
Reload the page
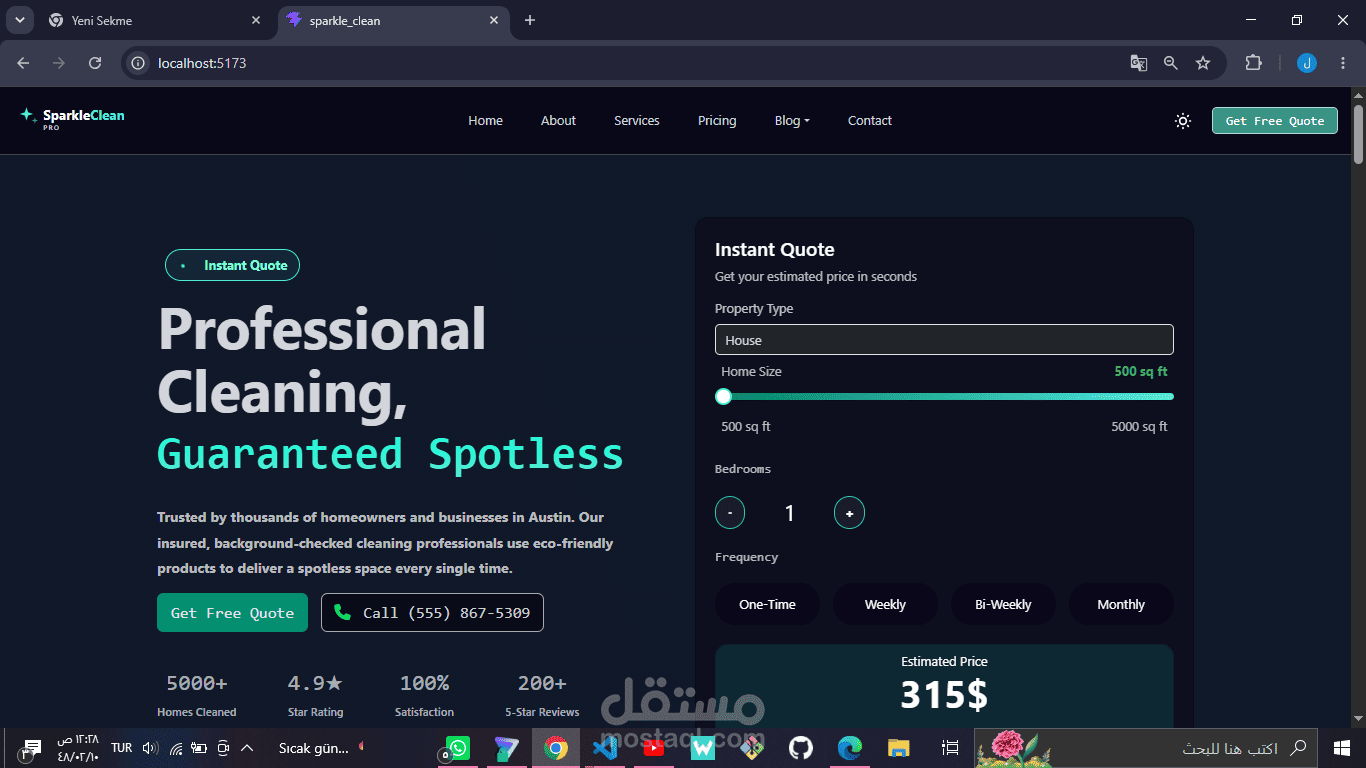[95, 63]
